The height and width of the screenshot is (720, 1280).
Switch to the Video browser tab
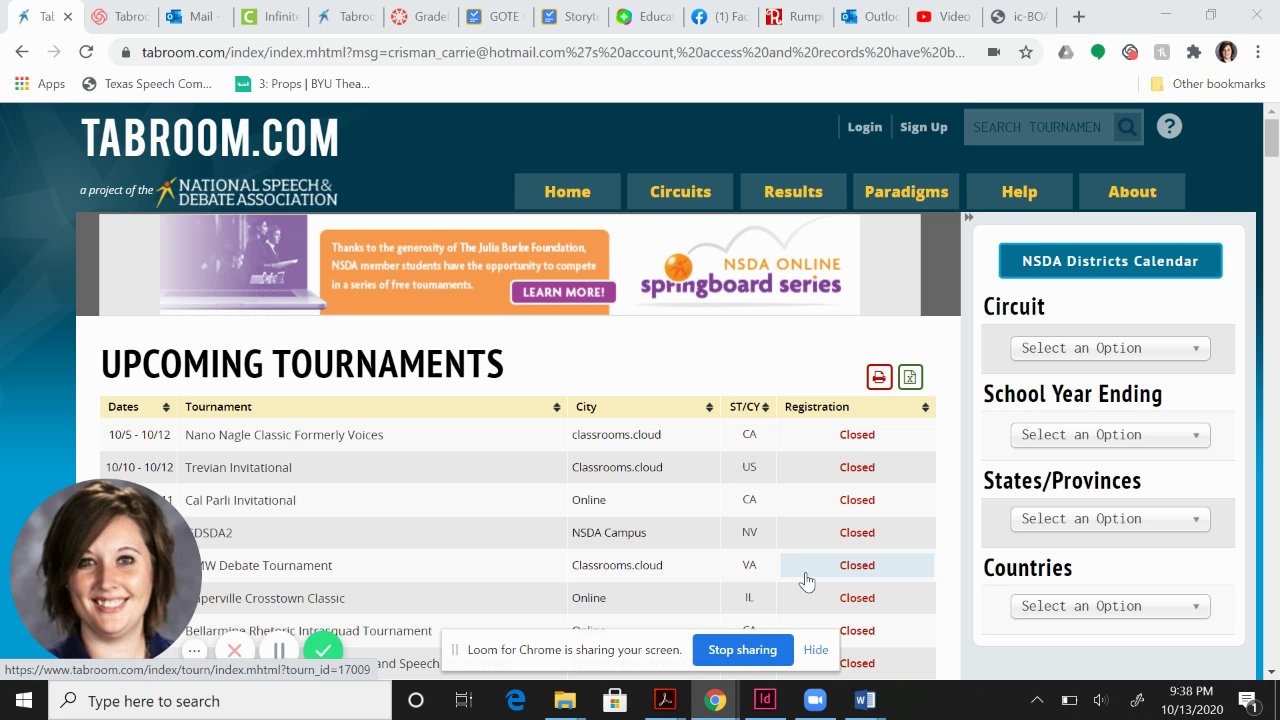pyautogui.click(x=945, y=16)
